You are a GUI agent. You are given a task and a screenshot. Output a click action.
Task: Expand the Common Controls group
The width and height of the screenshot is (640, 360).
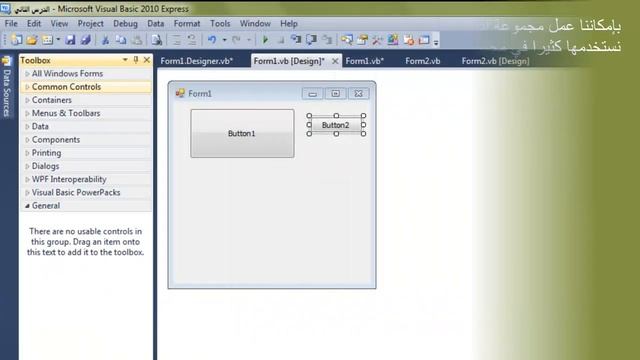(86, 87)
